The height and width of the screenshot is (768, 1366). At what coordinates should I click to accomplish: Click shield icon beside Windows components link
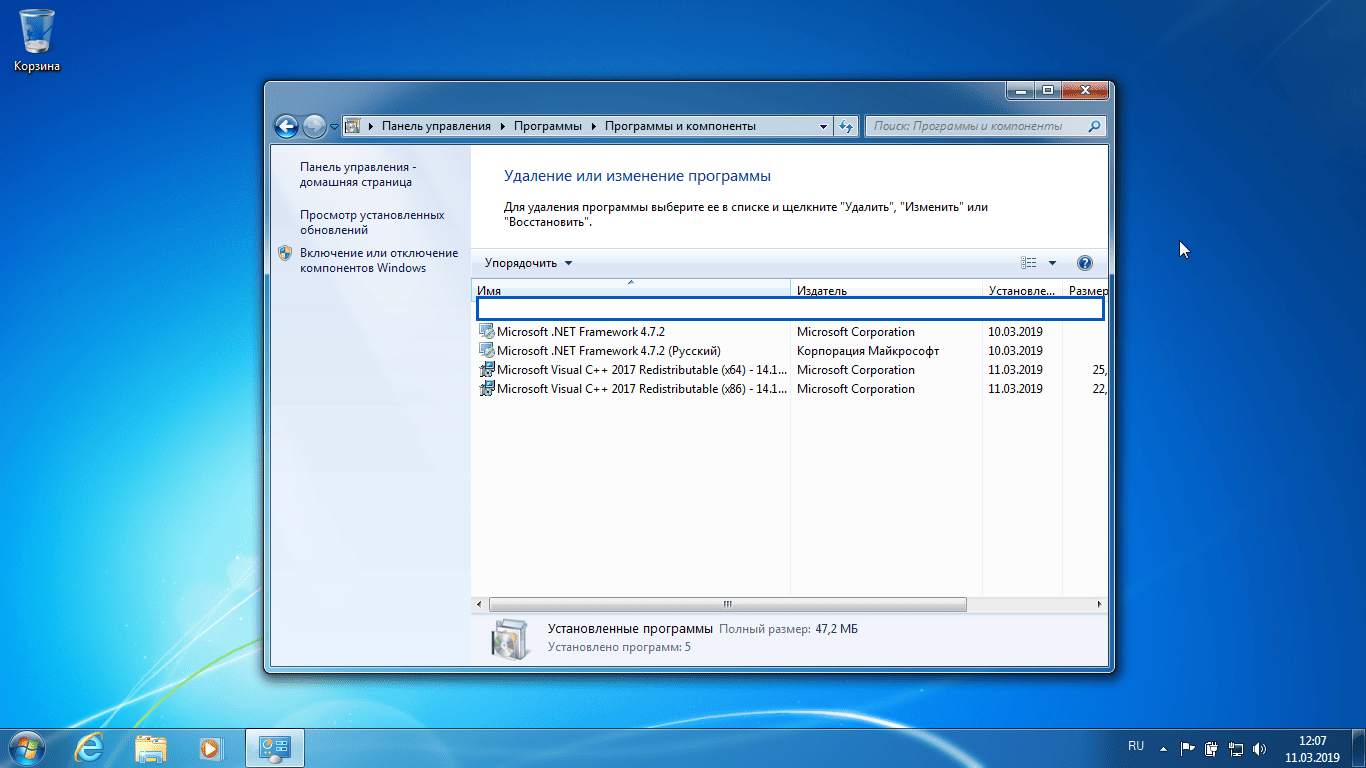coord(285,253)
